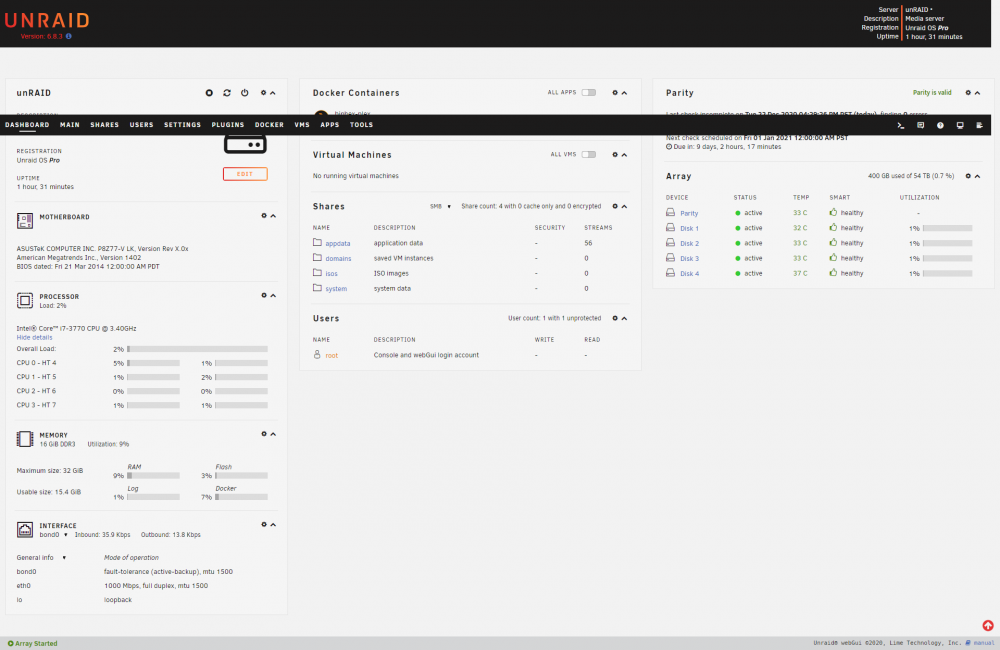Open Interface section settings gear

[263, 525]
